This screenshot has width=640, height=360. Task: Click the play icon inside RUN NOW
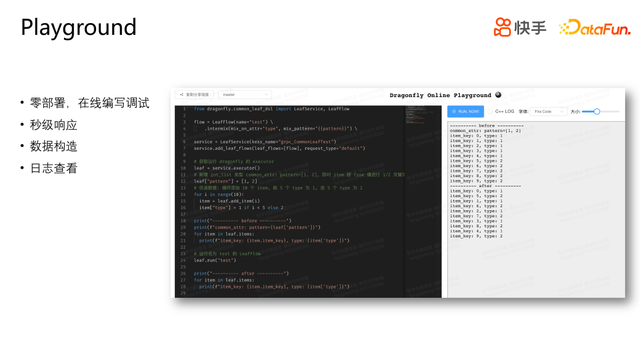[454, 111]
